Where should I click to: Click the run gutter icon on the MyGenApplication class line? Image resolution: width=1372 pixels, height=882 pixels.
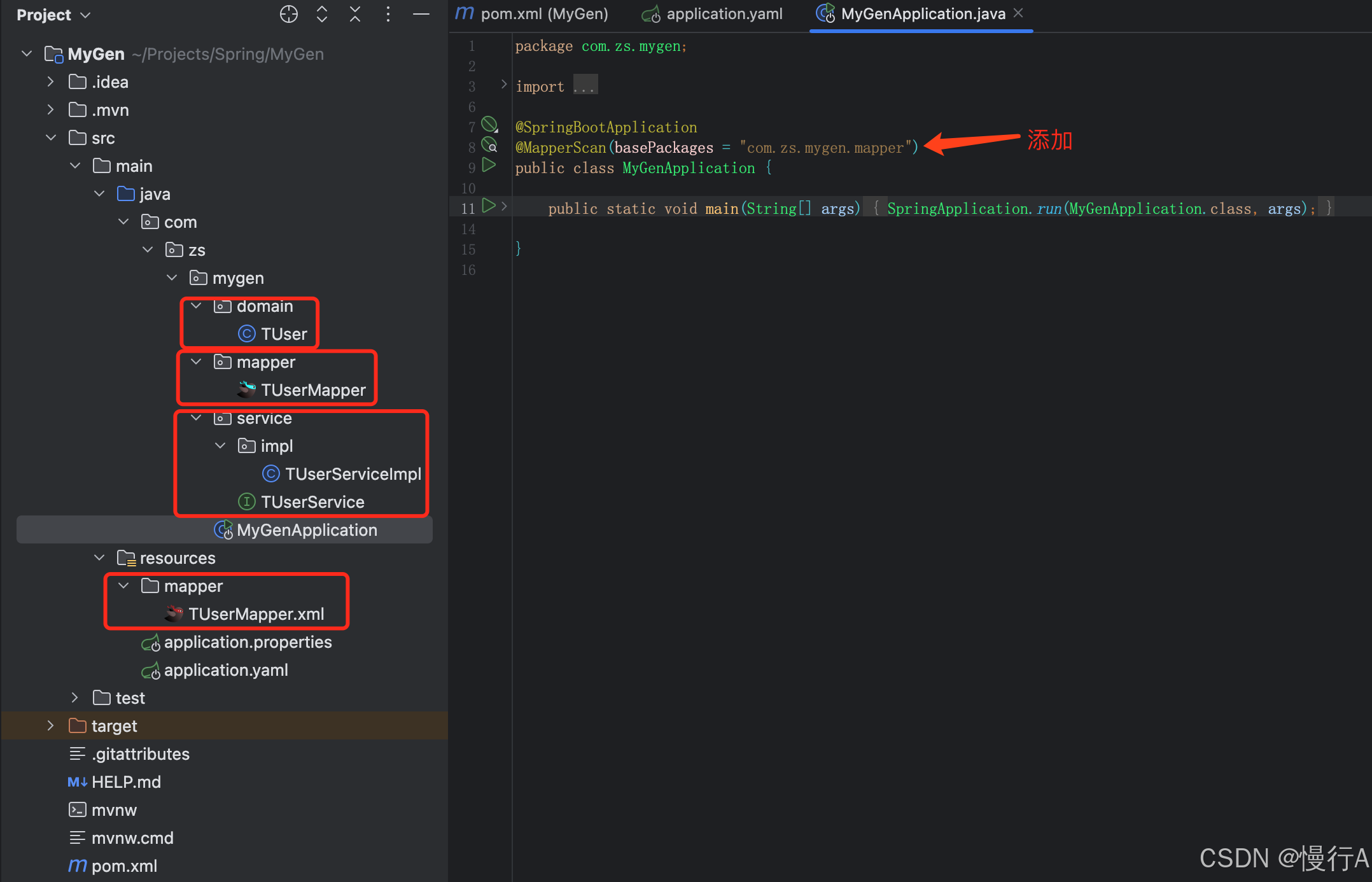489,165
